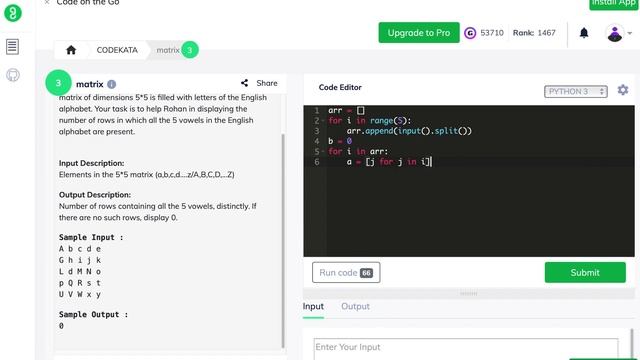Click the number 3 badge beside matrix title
The height and width of the screenshot is (360, 640).
tap(58, 83)
